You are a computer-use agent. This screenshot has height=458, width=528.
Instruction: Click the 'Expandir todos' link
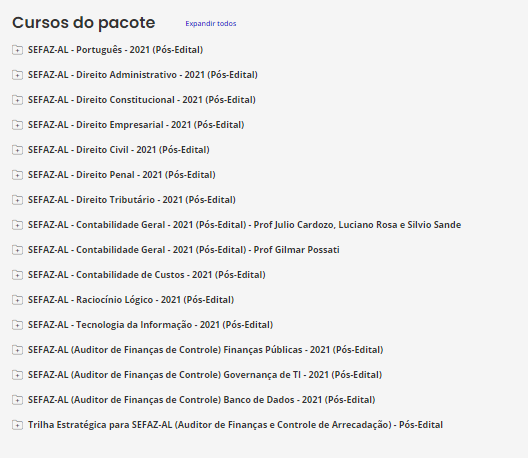pos(211,24)
